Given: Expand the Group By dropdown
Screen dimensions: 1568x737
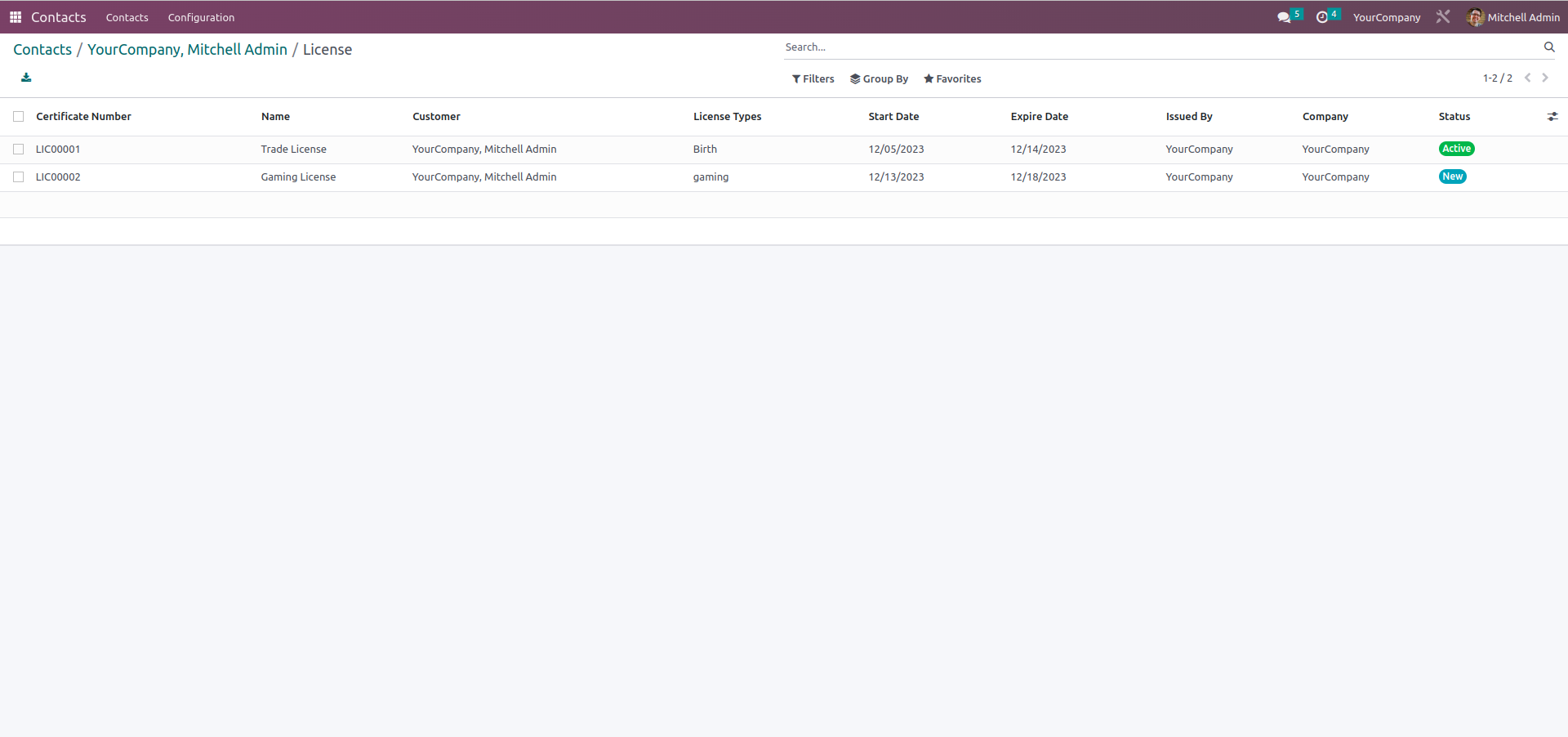Looking at the screenshot, I should click(880, 79).
